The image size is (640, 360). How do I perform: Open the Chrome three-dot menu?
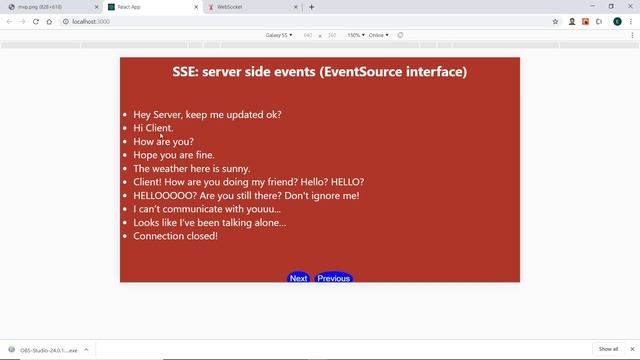tap(631, 22)
